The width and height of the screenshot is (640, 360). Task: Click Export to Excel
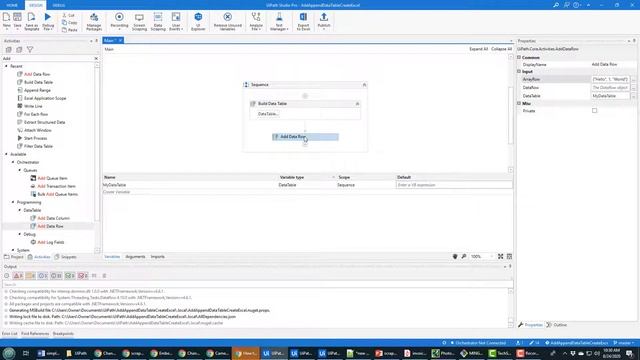coord(303,21)
